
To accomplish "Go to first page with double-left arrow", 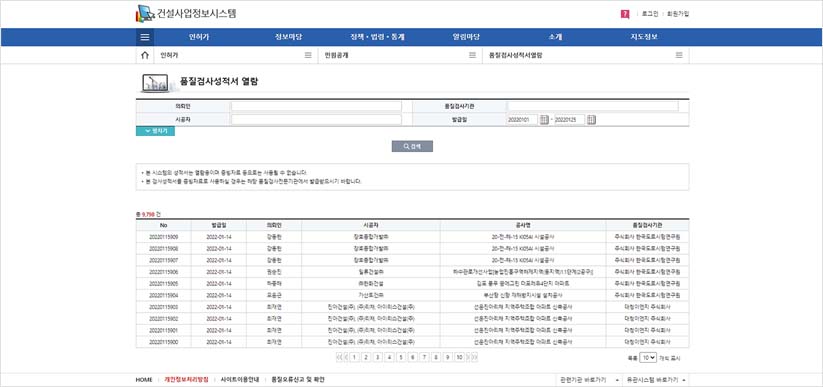I will point(339,357).
